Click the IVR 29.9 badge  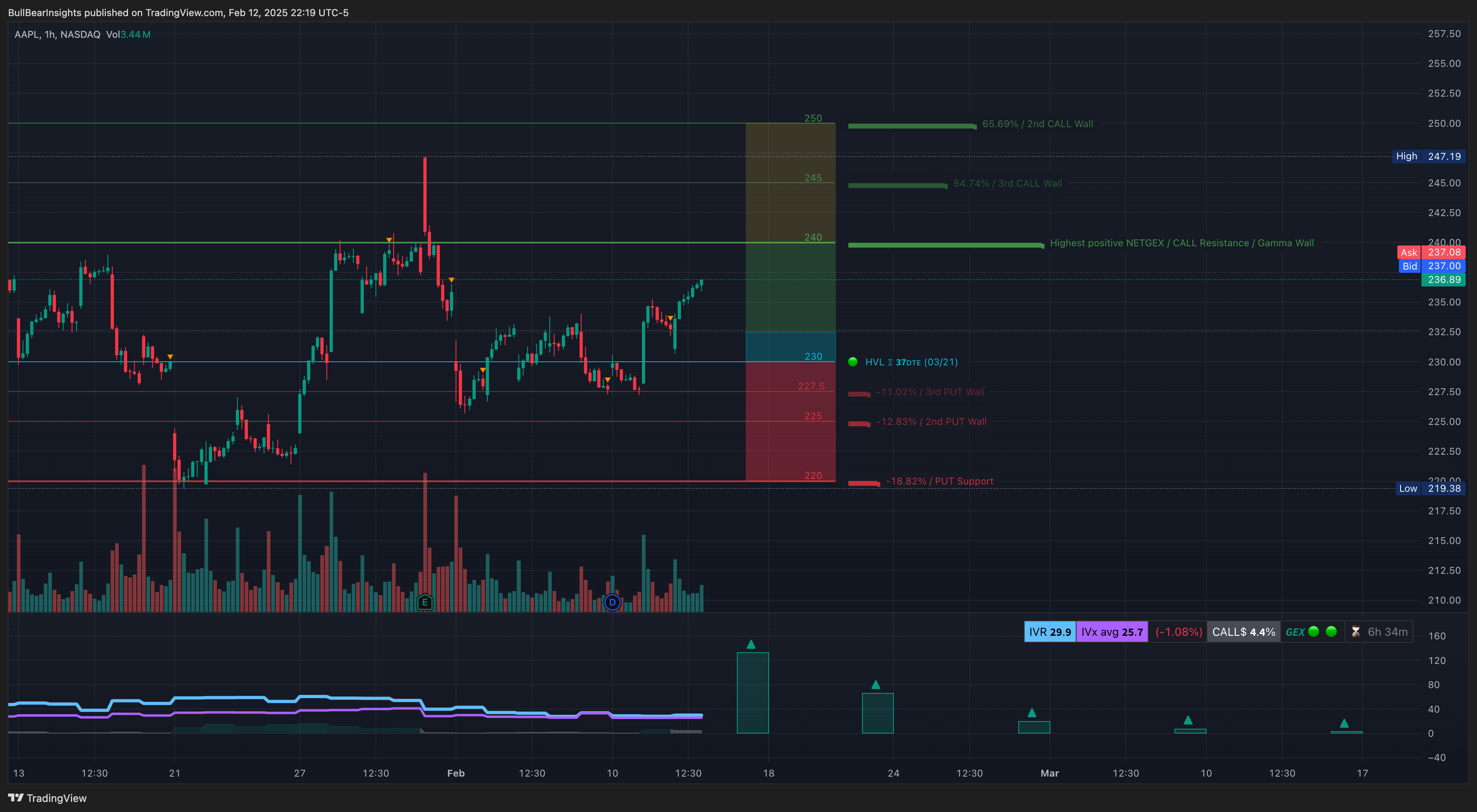pos(1050,631)
